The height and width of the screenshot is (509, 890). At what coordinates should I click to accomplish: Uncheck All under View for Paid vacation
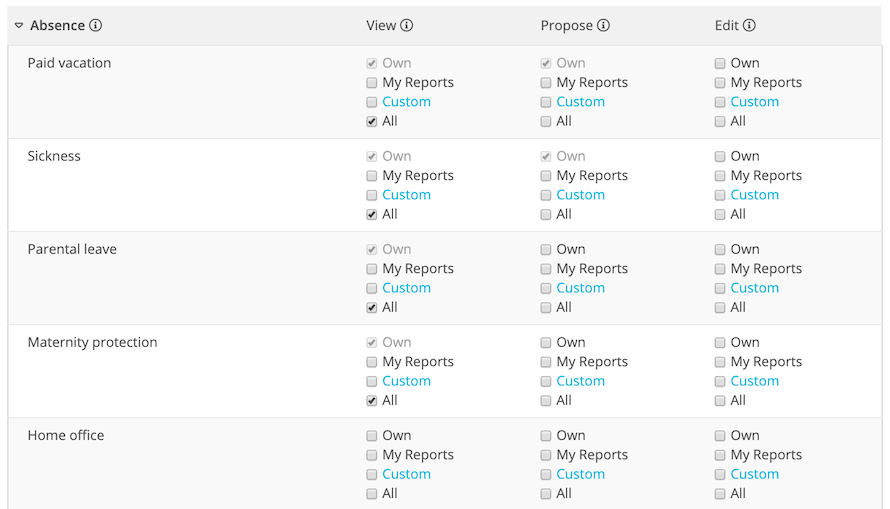tap(372, 122)
